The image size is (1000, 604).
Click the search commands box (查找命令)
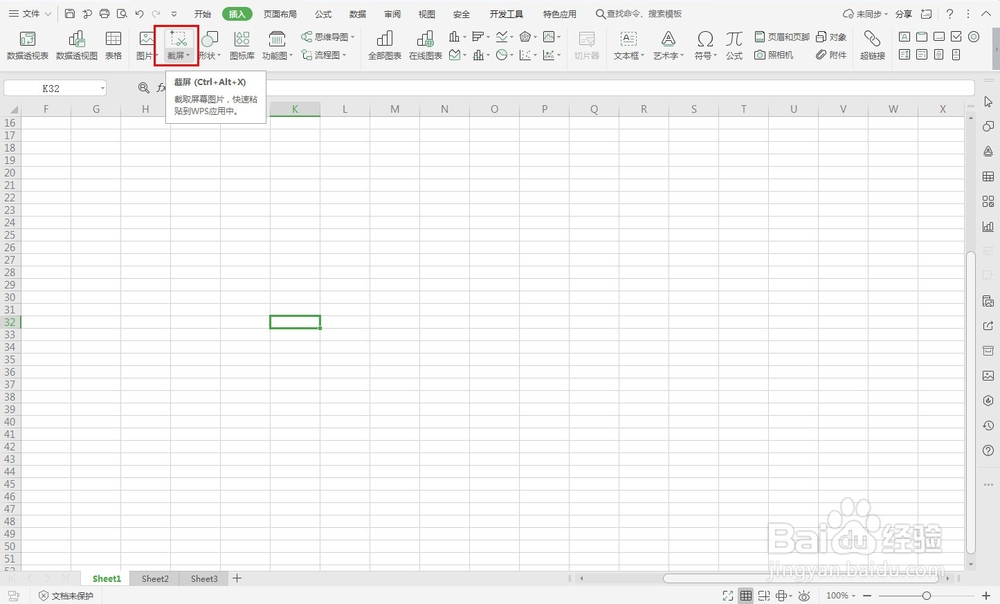point(639,13)
